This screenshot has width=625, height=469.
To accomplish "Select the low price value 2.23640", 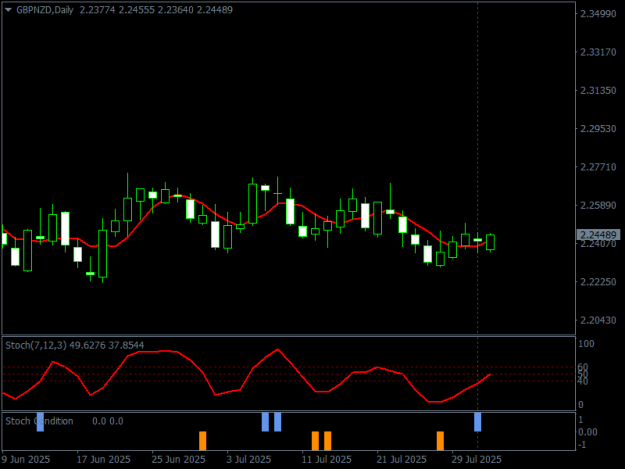I will pyautogui.click(x=175, y=10).
